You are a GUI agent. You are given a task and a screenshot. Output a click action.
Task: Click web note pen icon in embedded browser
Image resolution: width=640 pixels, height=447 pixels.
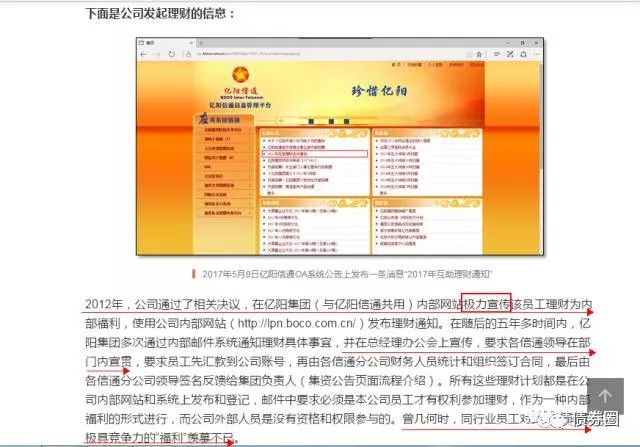coord(510,54)
